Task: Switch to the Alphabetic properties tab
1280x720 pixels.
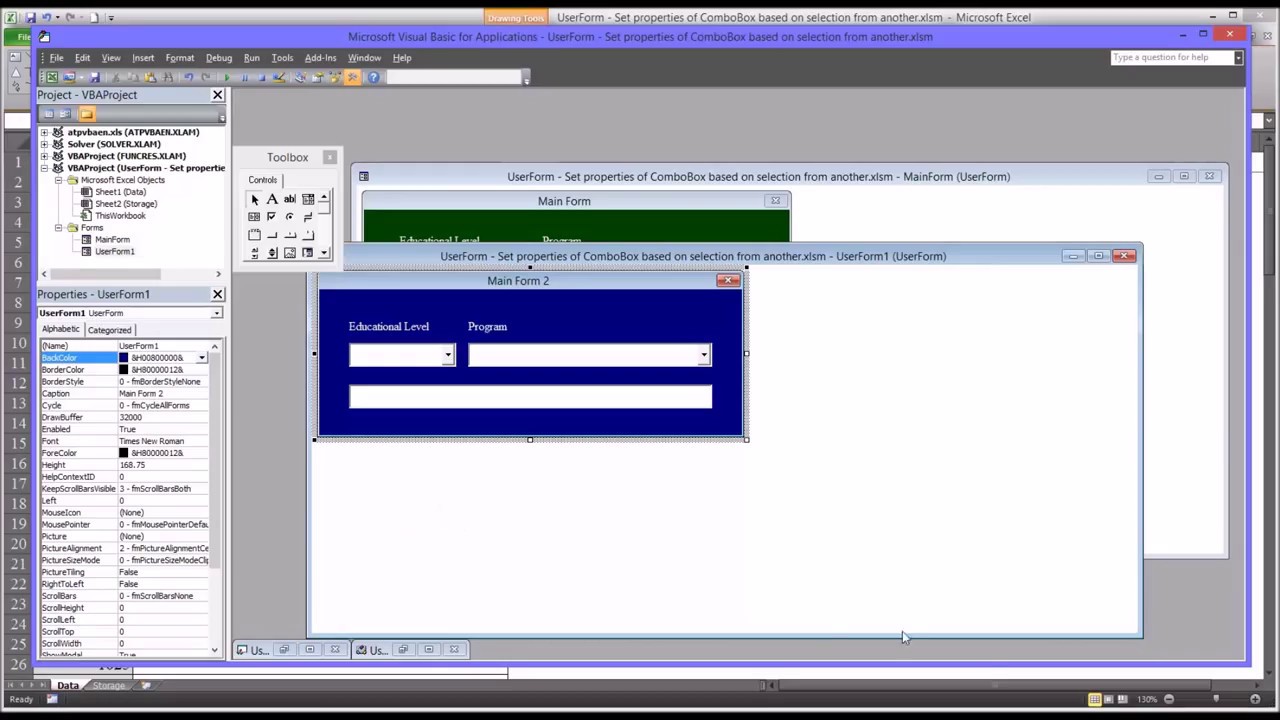Action: [x=60, y=329]
